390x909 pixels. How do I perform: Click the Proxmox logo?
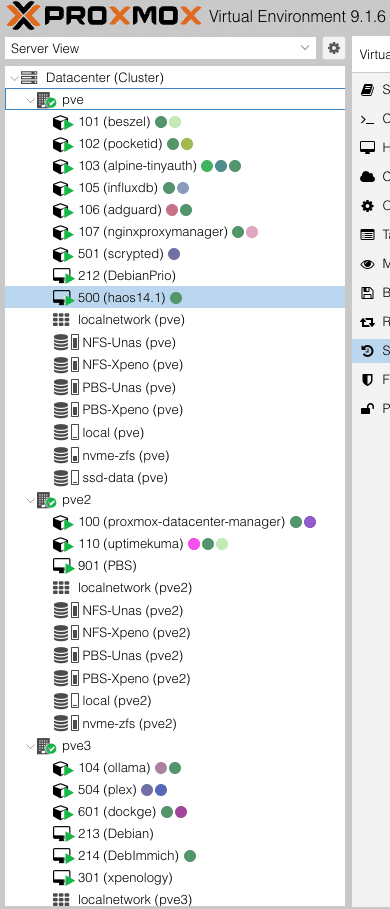pyautogui.click(x=103, y=16)
